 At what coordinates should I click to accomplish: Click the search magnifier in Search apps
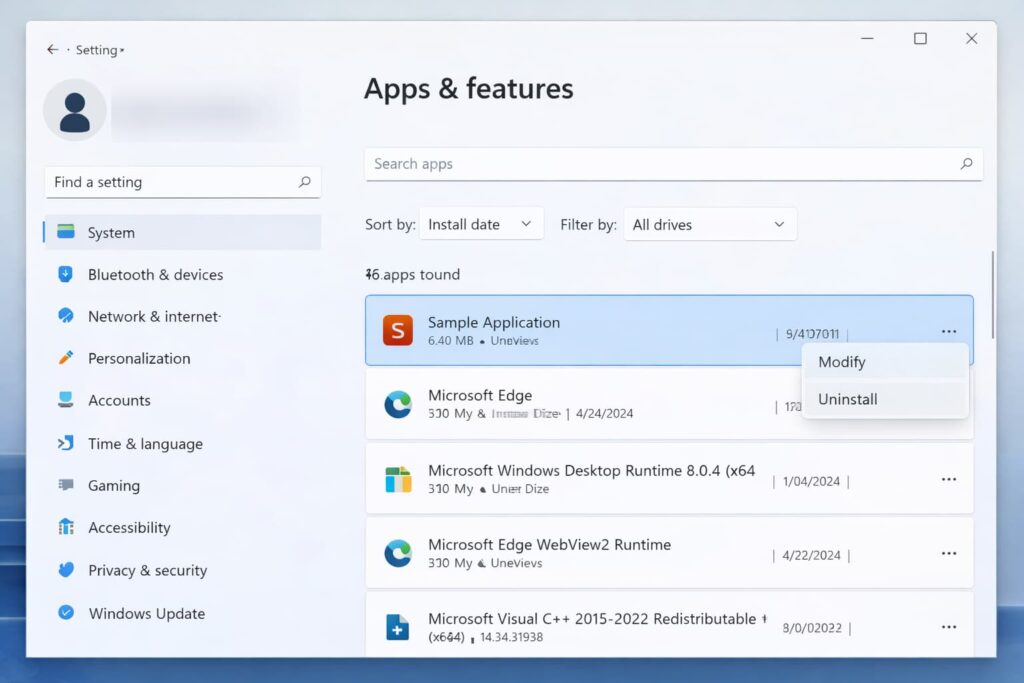click(x=966, y=164)
